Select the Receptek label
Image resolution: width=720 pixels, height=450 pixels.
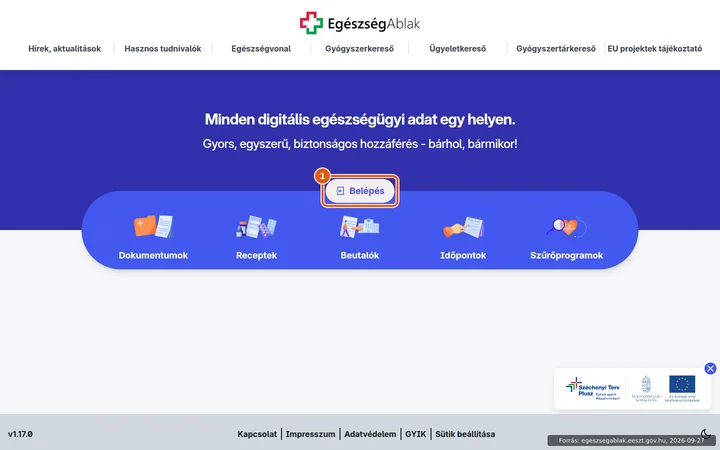(256, 255)
